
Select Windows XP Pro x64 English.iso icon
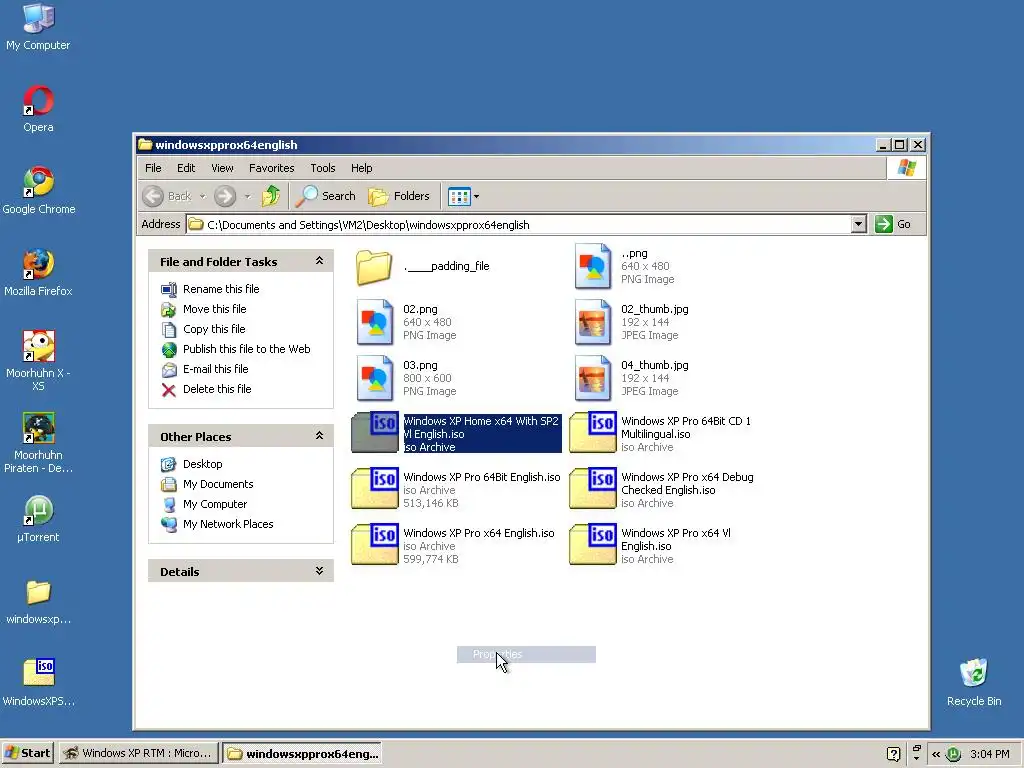375,545
